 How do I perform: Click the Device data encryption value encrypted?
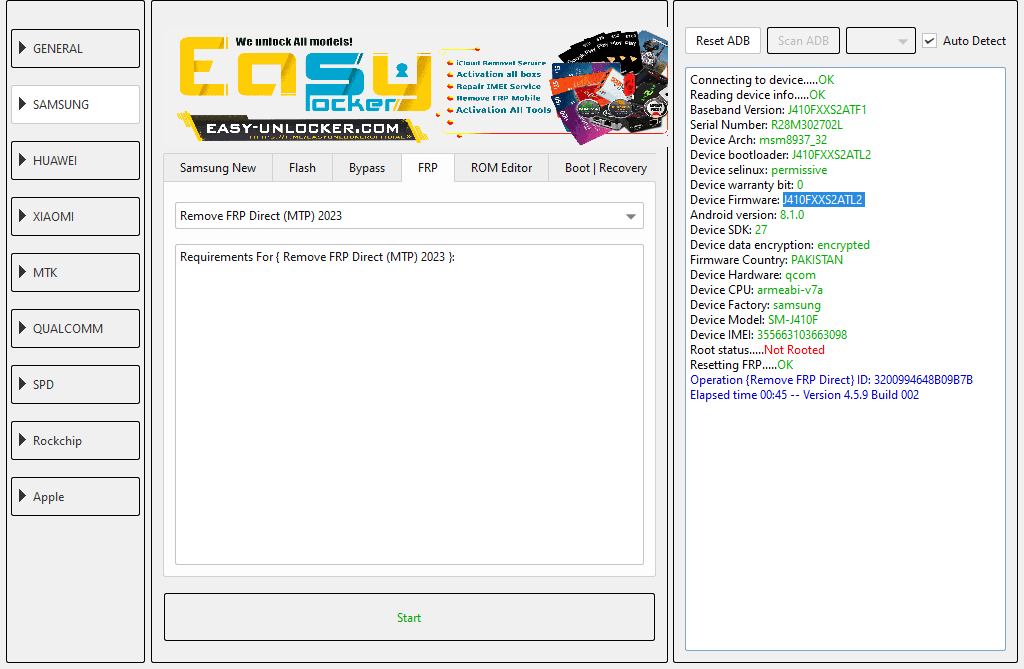[843, 245]
